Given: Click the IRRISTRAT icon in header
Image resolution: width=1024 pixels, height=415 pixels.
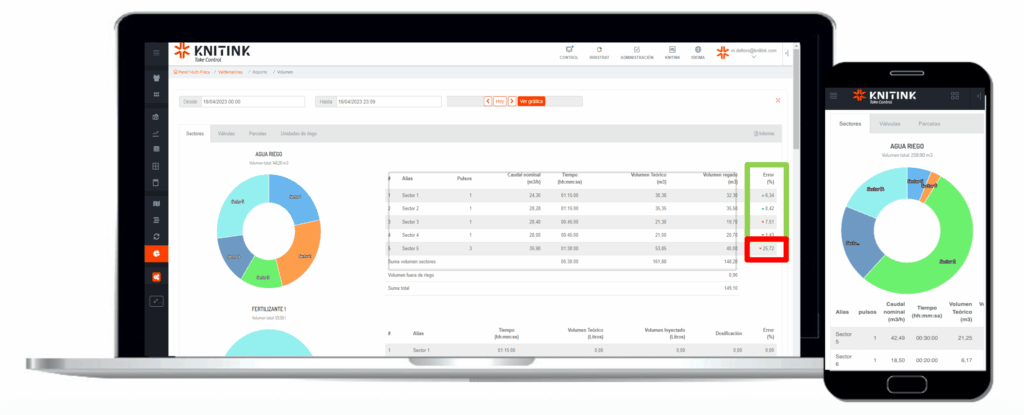Looking at the screenshot, I should [599, 52].
